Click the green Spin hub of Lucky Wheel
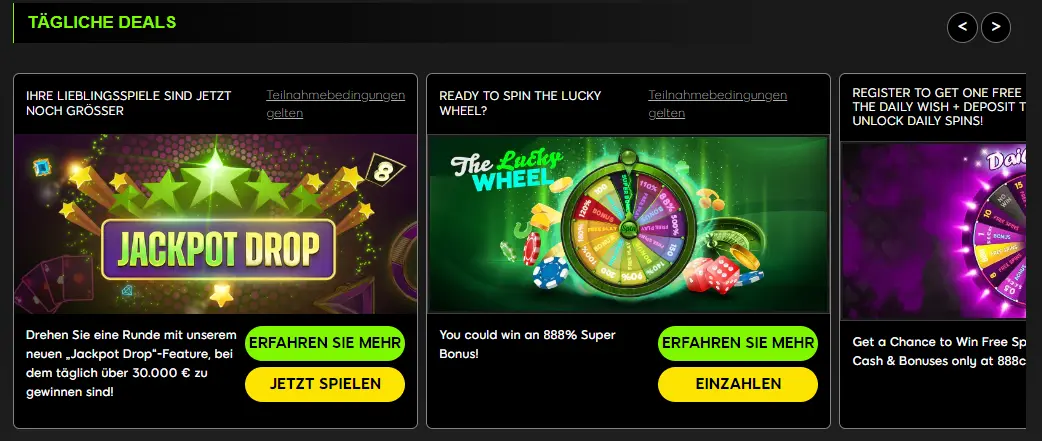This screenshot has height=441, width=1042. pyautogui.click(x=628, y=228)
